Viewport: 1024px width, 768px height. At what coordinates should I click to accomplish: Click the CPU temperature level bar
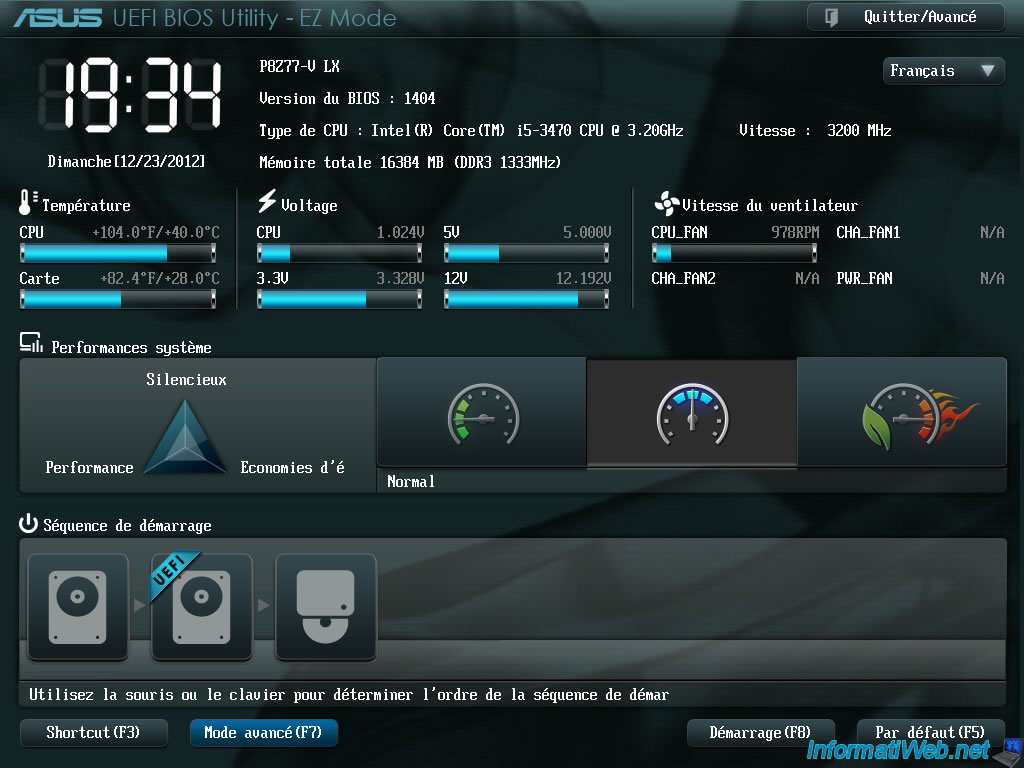click(118, 252)
